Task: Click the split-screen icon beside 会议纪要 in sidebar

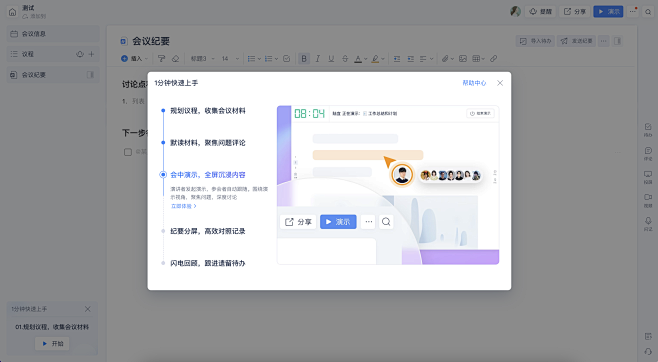Action: tap(90, 75)
